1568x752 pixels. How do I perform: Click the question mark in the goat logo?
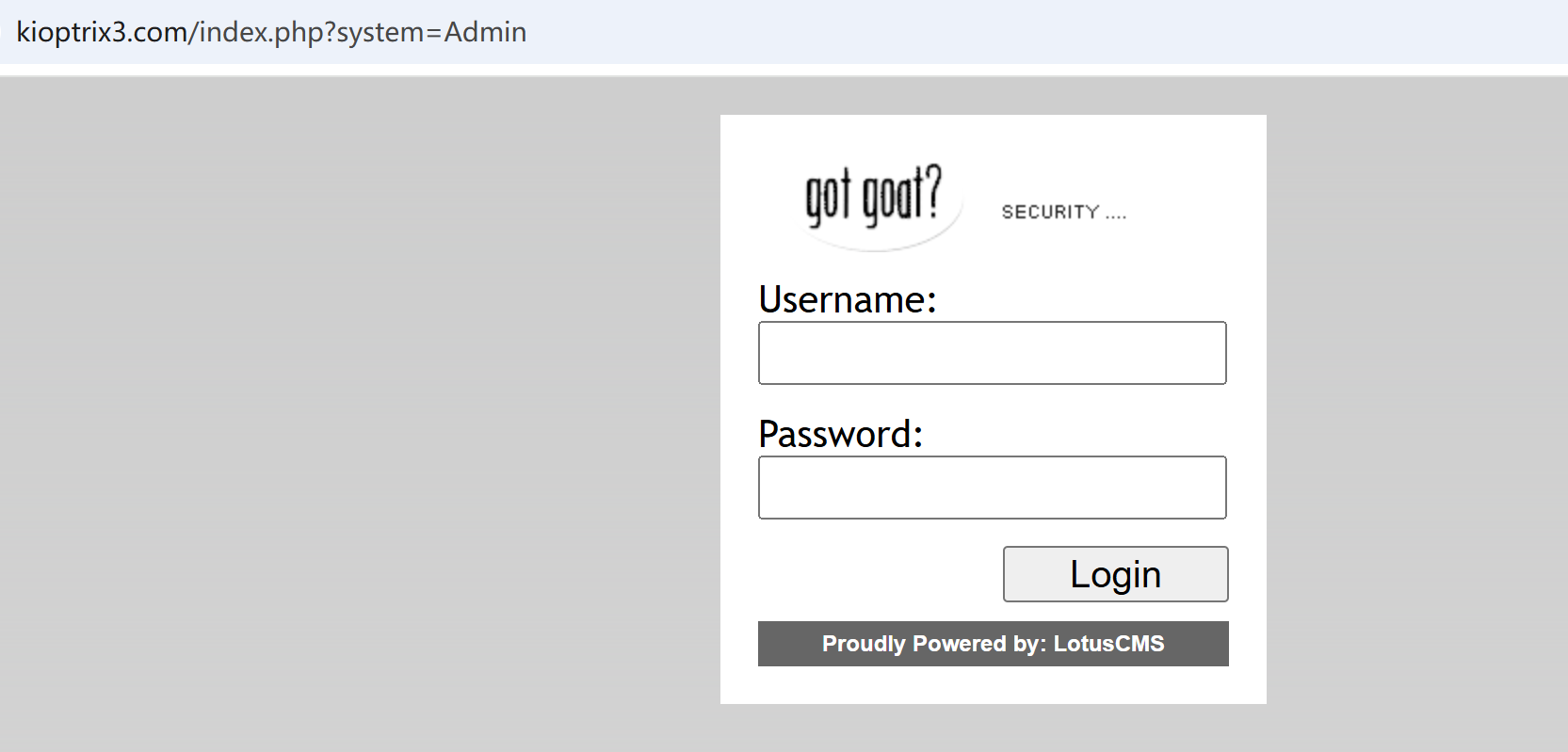click(x=930, y=189)
